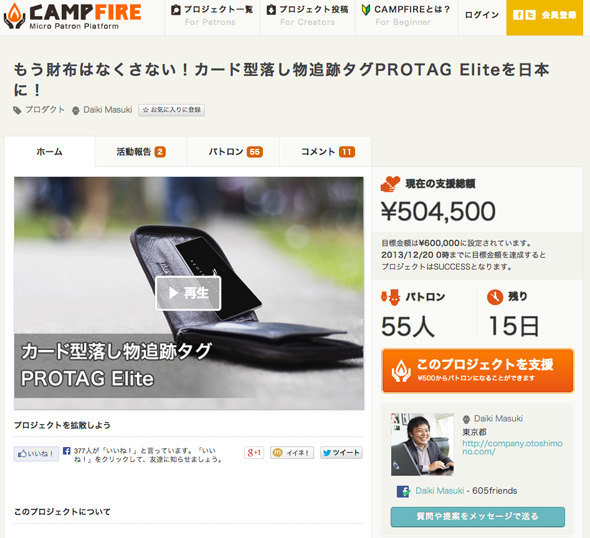Screen dimensions: 590x538
Task: Play the PROTAG Elite project video
Action: coord(188,293)
